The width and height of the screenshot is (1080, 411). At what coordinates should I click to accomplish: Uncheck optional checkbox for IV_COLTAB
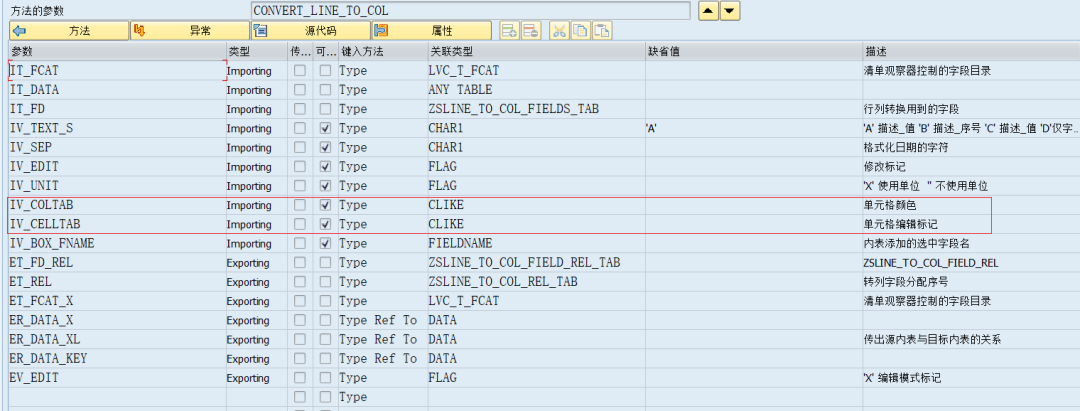(x=326, y=205)
